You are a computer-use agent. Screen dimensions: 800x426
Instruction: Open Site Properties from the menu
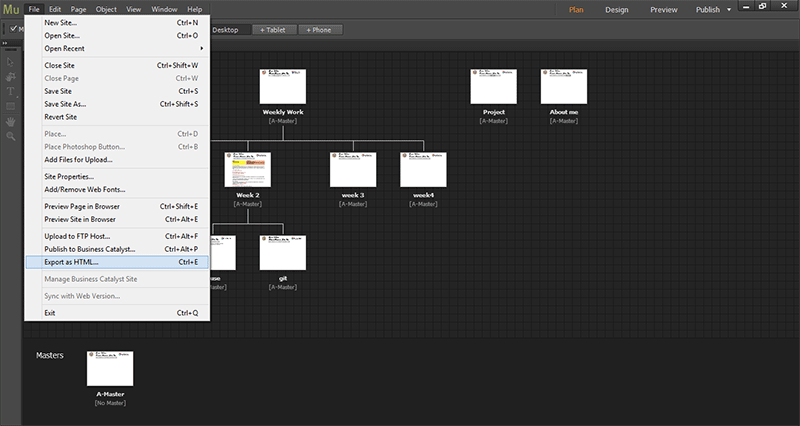tap(117, 177)
